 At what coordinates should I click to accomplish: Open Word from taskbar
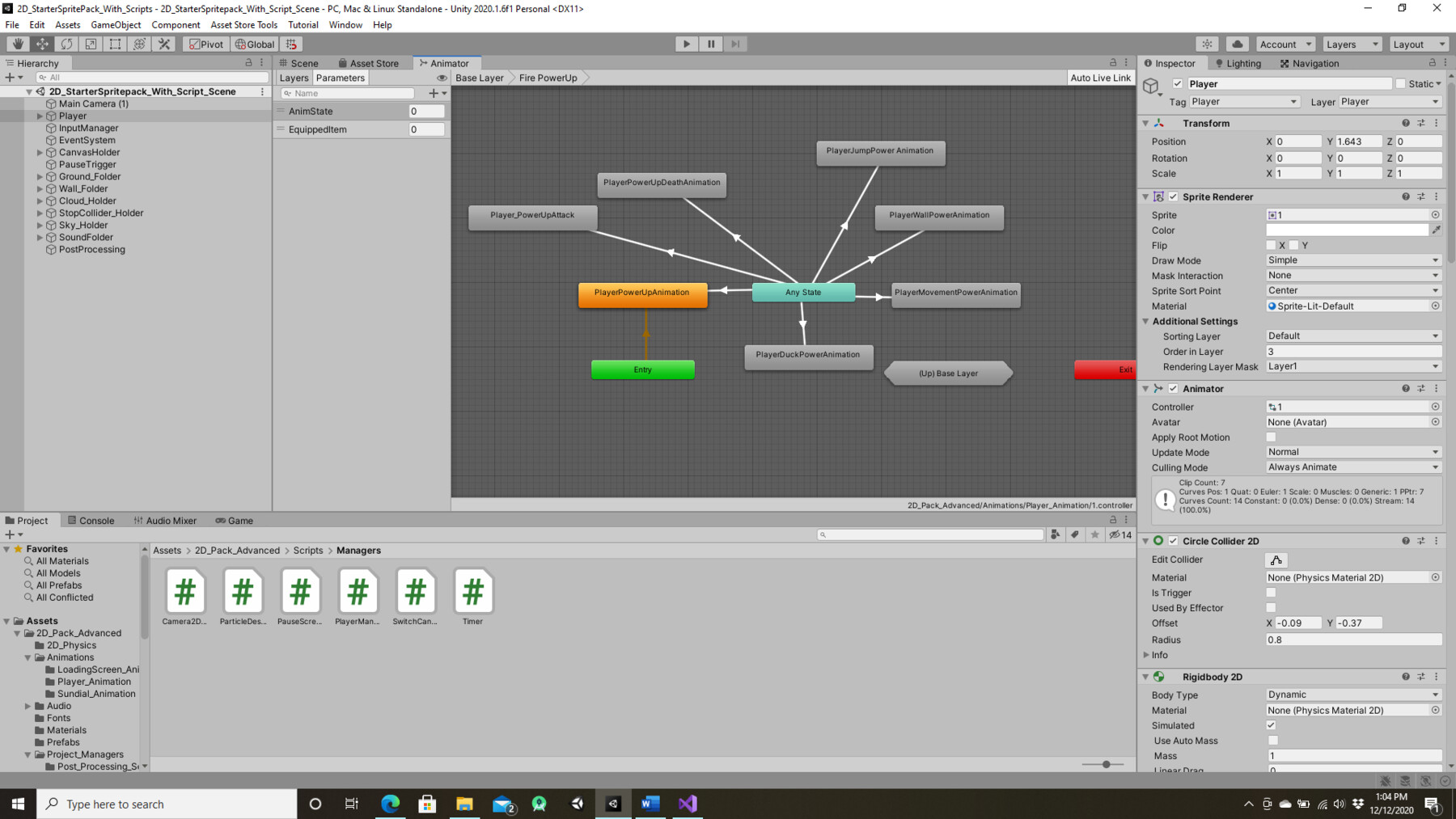click(650, 804)
